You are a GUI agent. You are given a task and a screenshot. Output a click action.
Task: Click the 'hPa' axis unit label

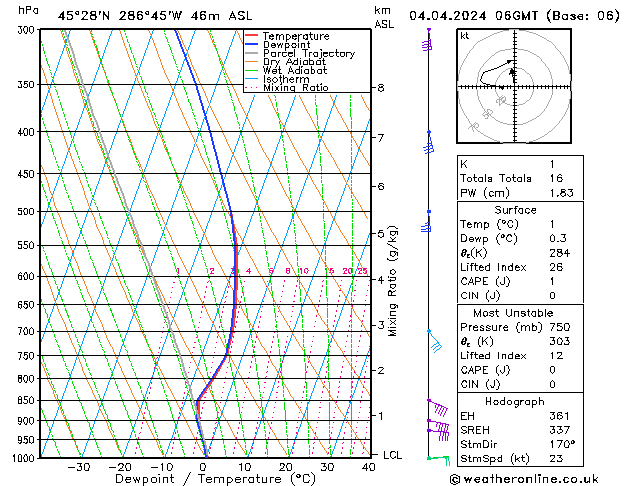tap(28, 11)
